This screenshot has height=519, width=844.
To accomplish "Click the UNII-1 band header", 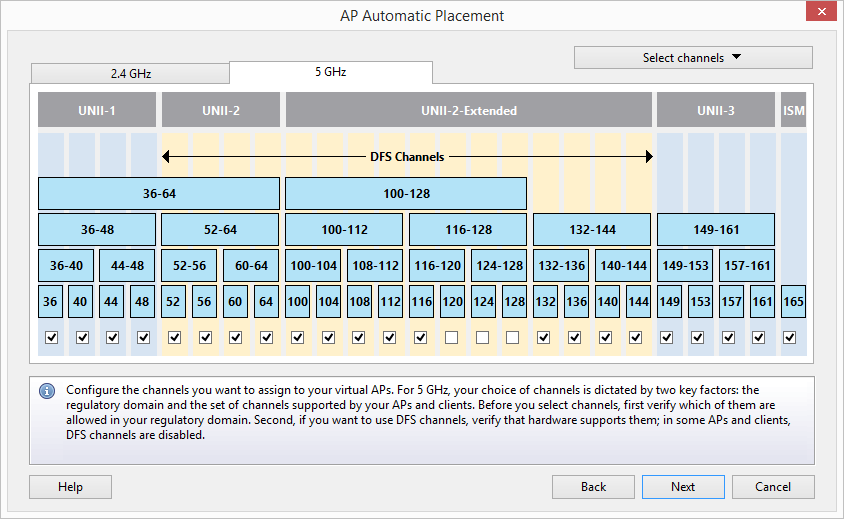I will 97,110.
